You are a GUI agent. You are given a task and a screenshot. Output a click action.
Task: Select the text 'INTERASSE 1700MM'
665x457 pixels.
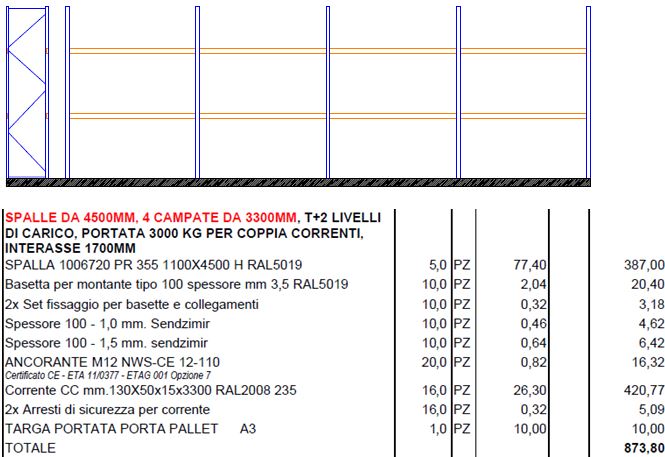pyautogui.click(x=70, y=248)
